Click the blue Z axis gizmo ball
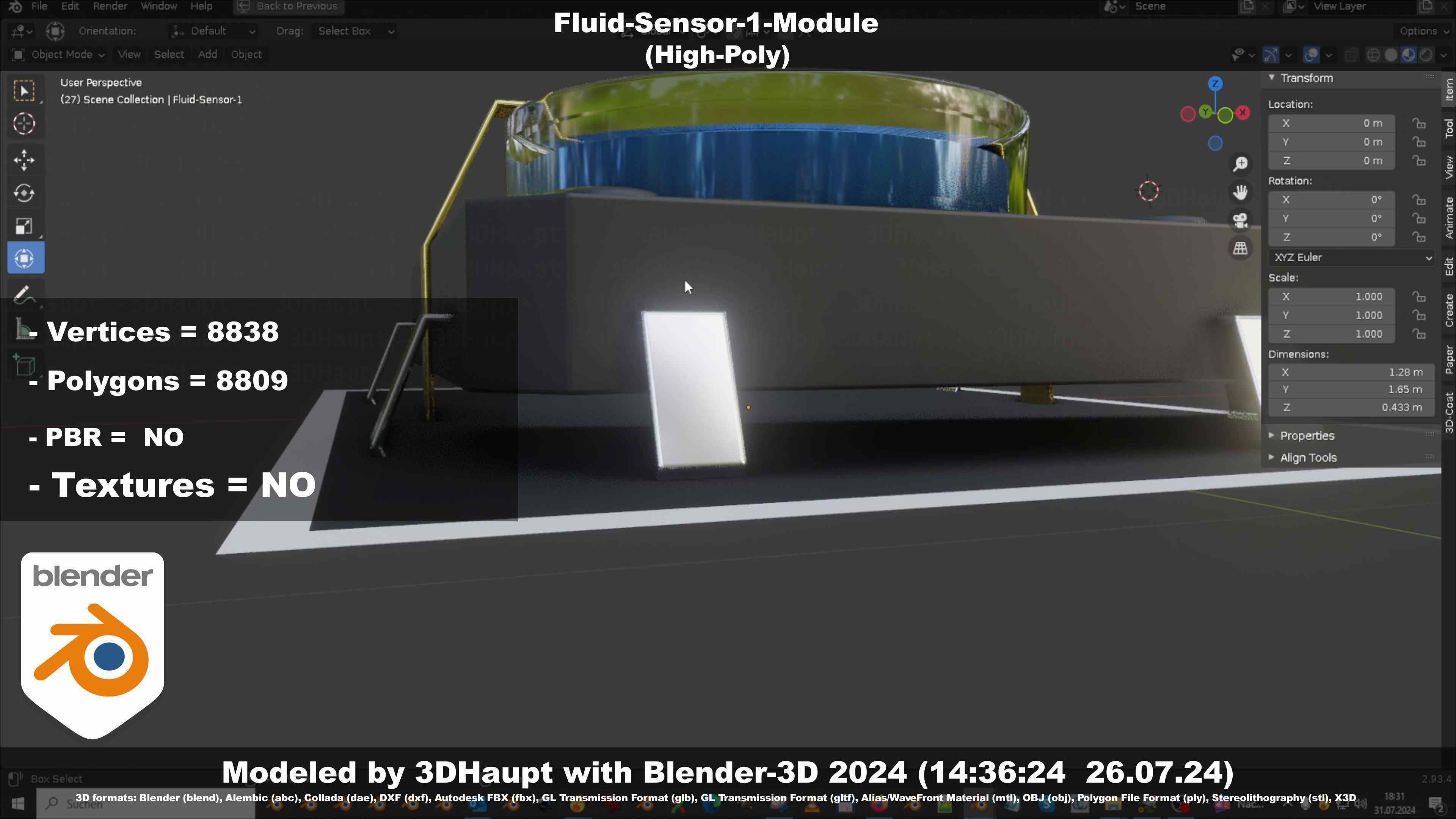 1215,84
